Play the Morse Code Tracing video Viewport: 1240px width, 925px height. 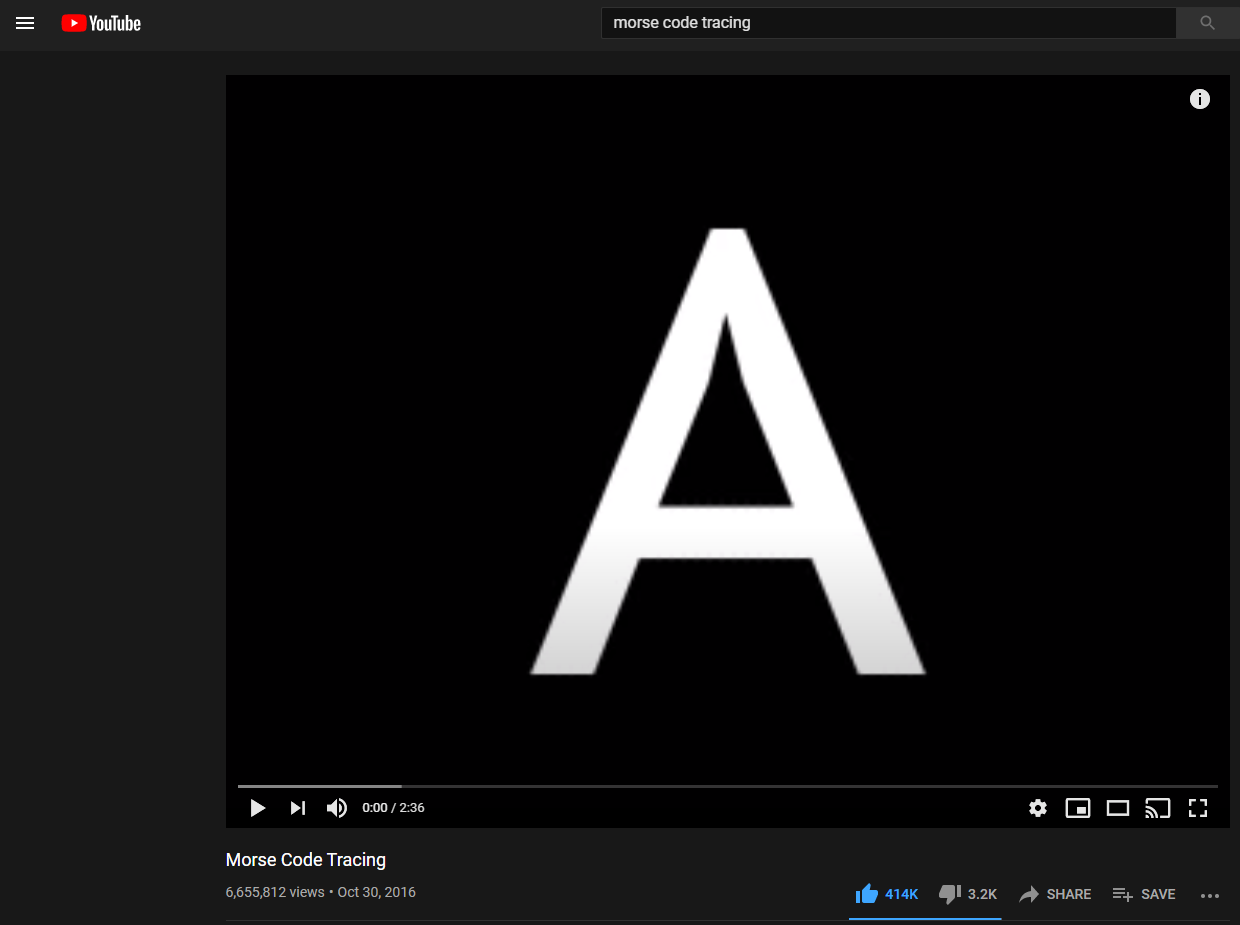tap(258, 808)
